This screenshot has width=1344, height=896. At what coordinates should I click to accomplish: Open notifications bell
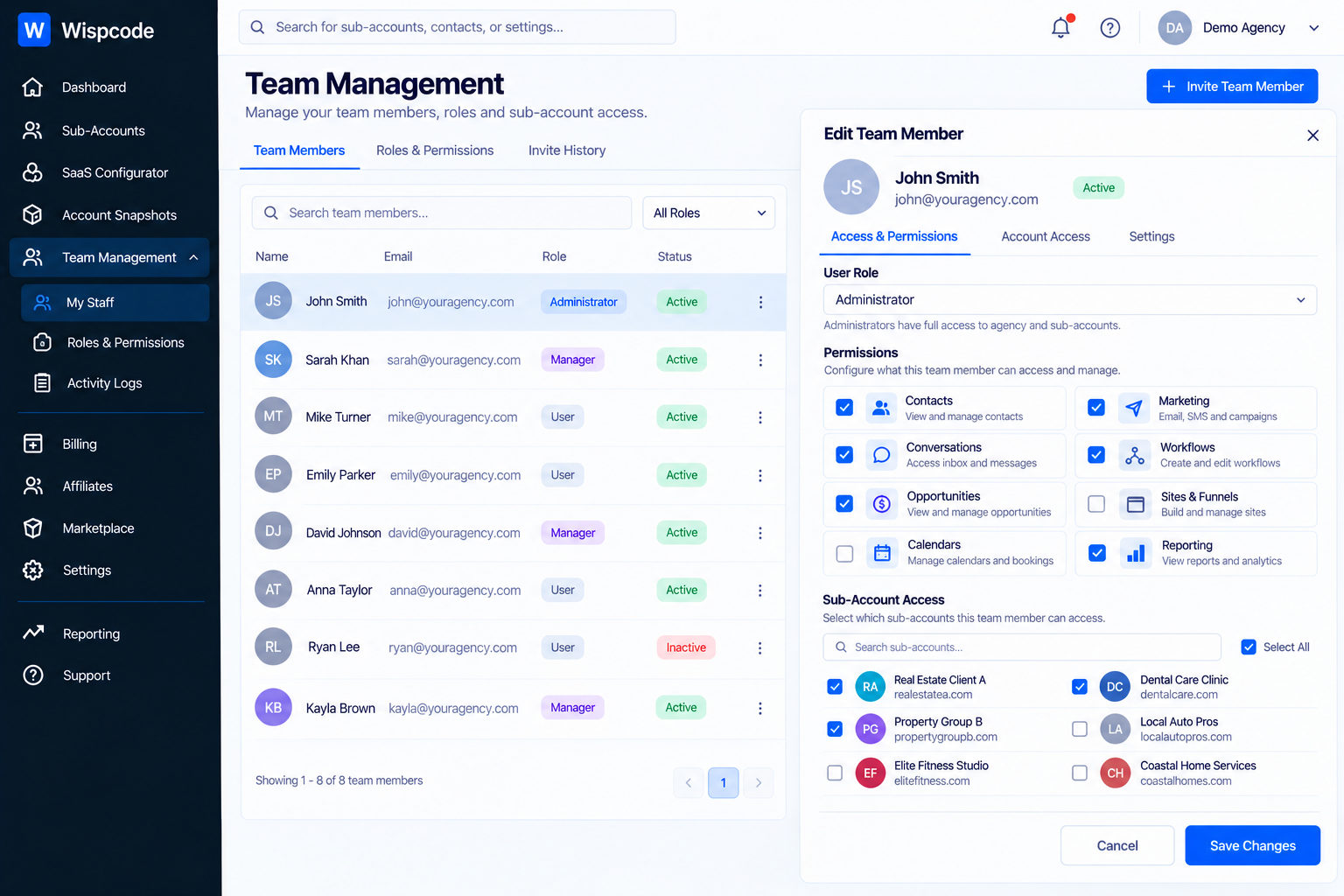click(1060, 28)
